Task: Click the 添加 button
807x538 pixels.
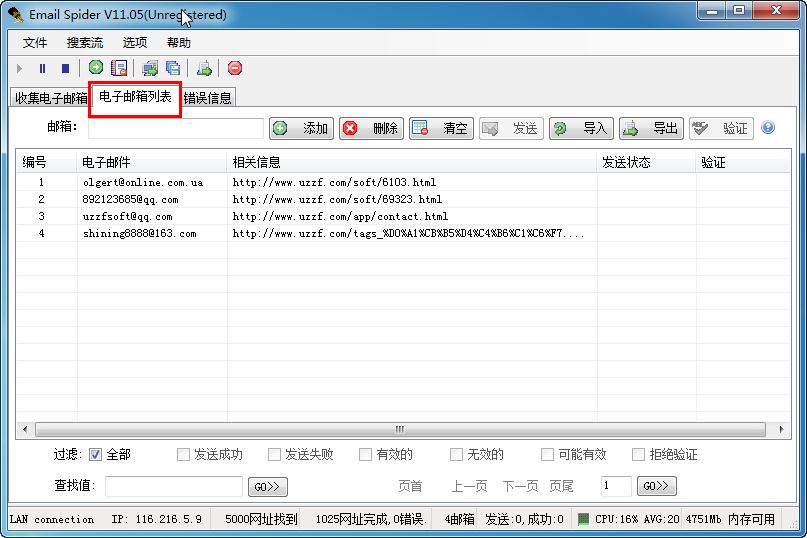Action: 302,128
